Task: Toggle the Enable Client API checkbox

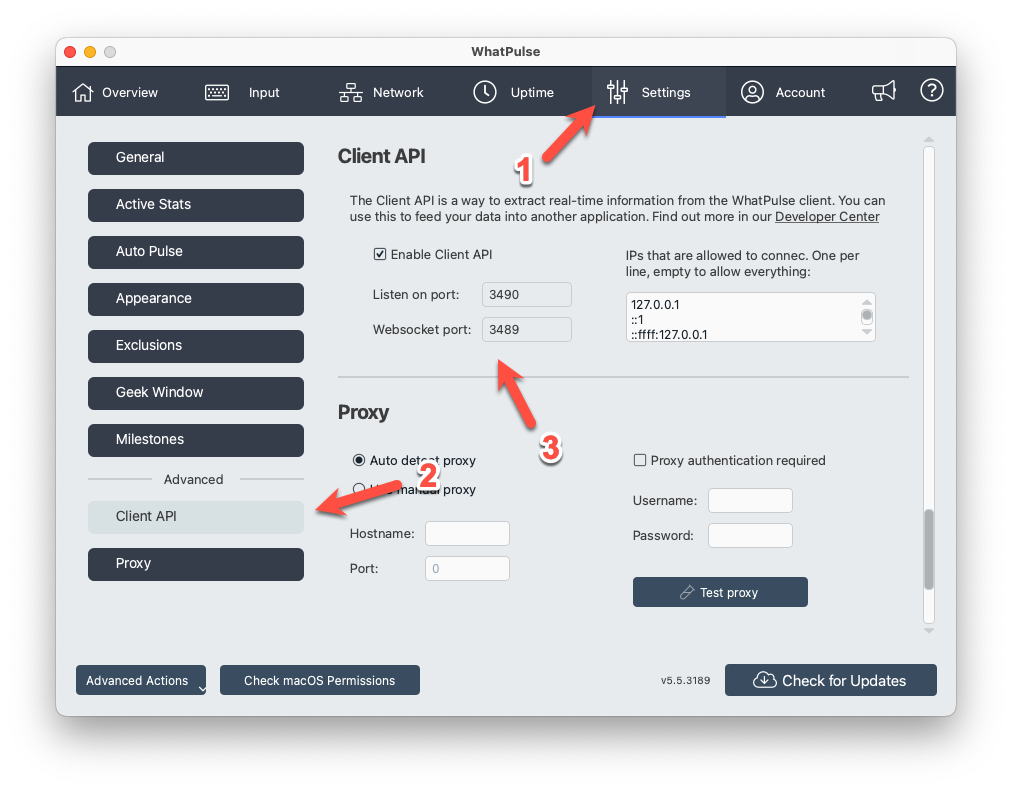Action: [x=380, y=254]
